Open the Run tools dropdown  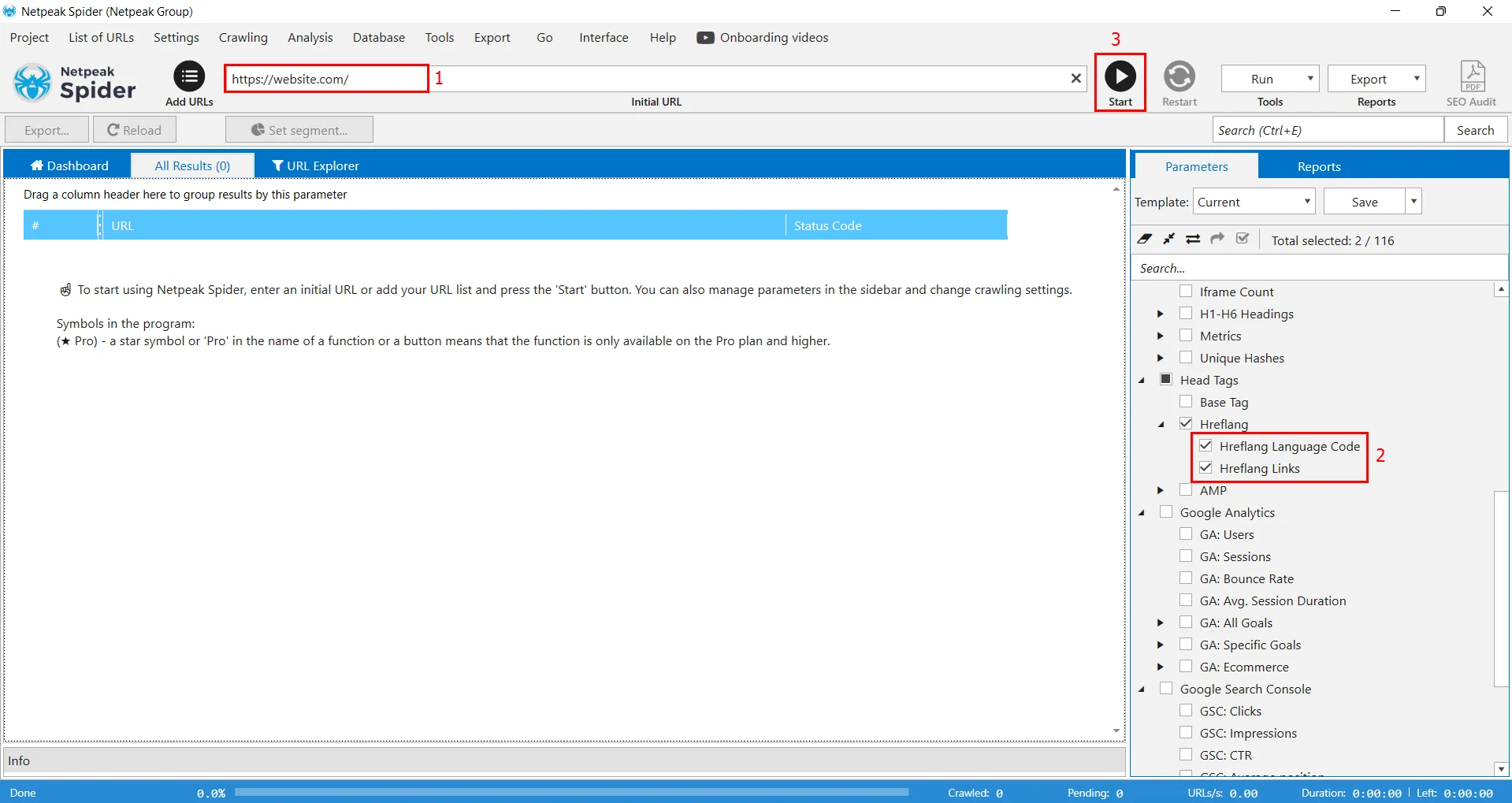click(1269, 79)
